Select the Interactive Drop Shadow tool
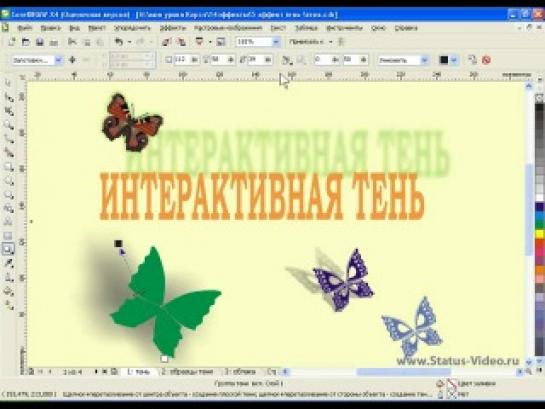545x409 pixels. 8,249
